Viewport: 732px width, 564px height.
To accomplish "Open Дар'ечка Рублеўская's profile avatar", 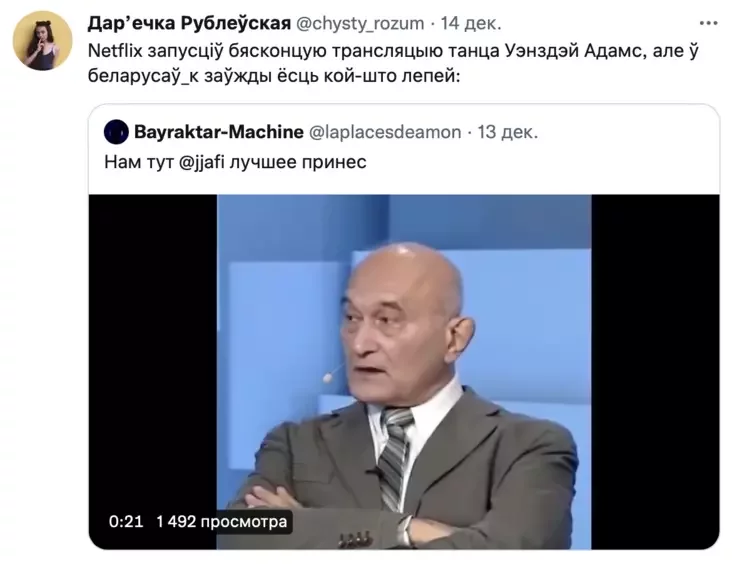I will (42, 41).
